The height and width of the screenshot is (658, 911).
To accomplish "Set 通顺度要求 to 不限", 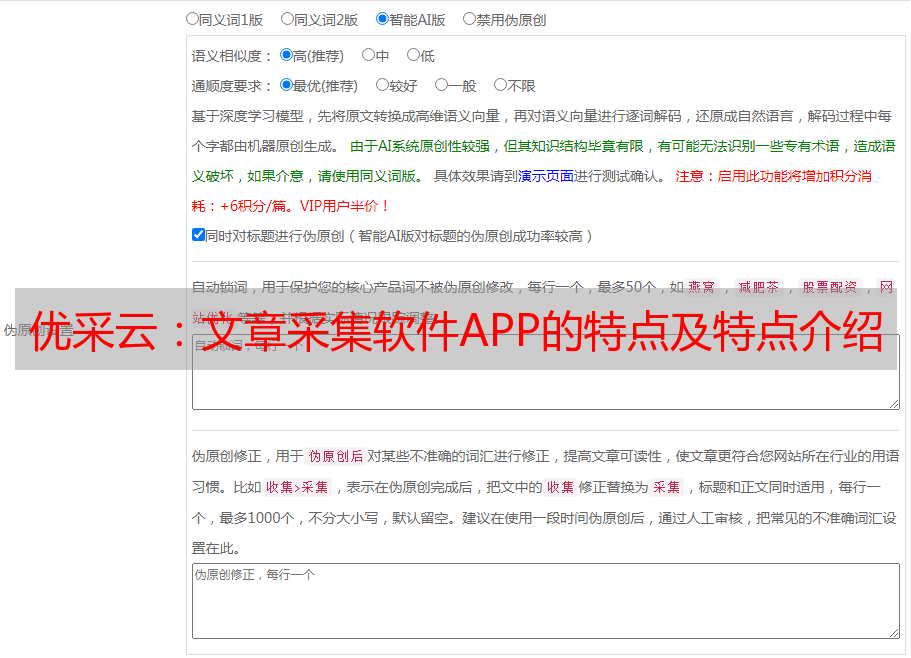I will [500, 85].
